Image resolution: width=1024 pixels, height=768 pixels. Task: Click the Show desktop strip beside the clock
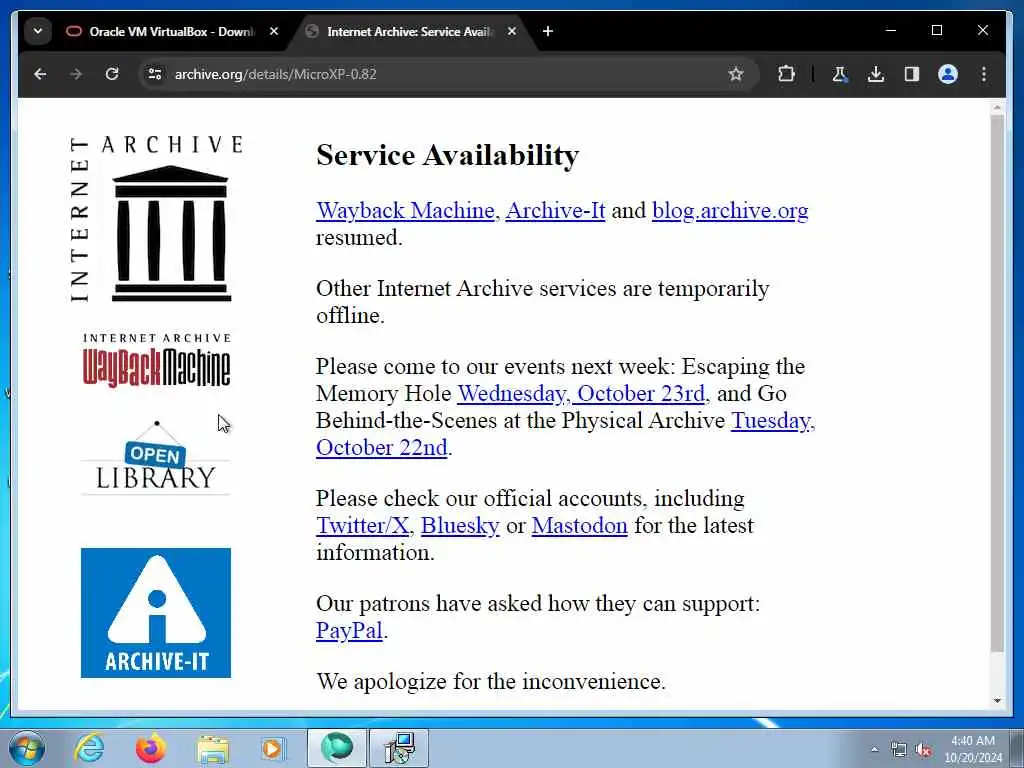pos(1018,748)
